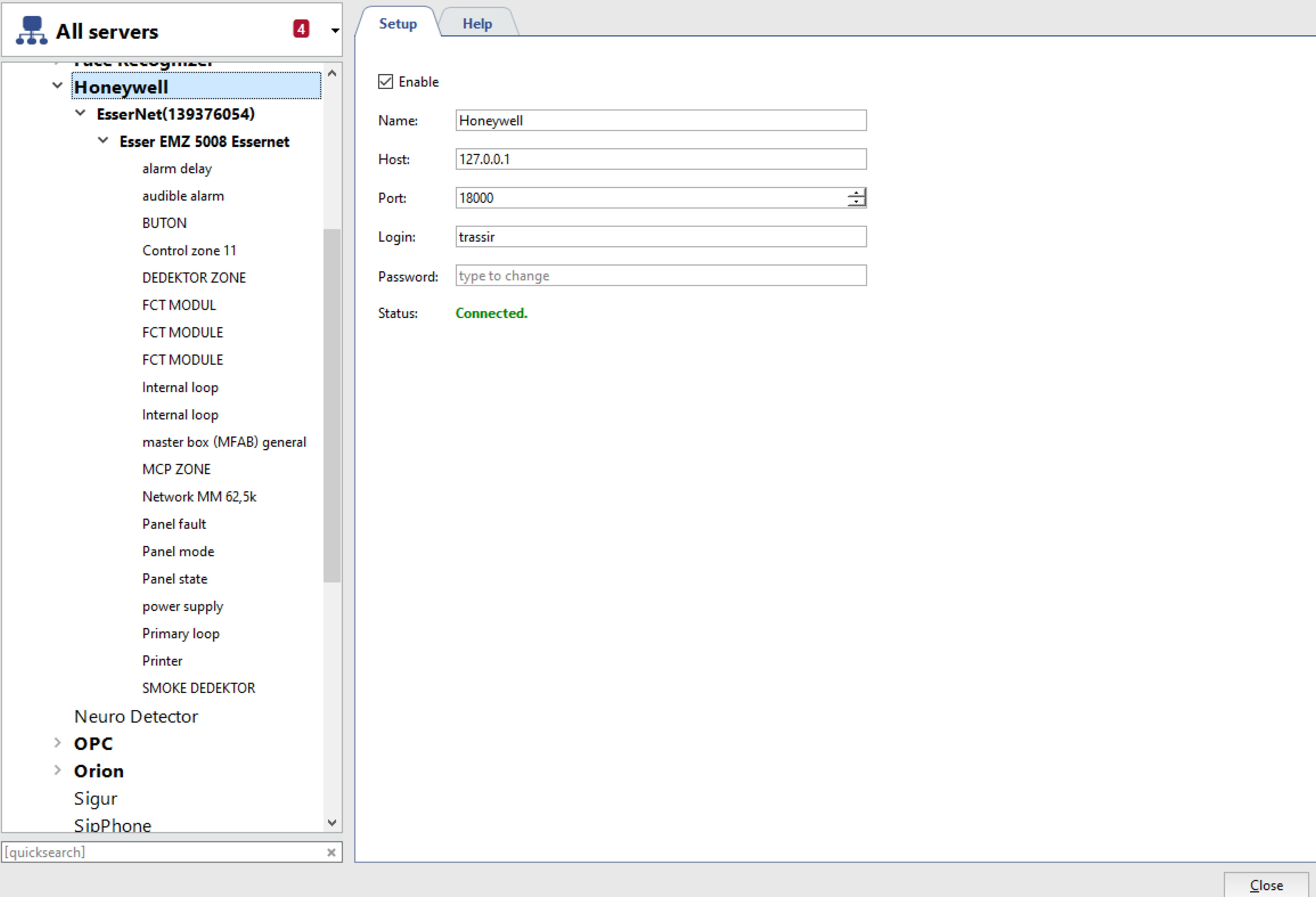The height and width of the screenshot is (897, 1316).
Task: Select the Control zone 11 item
Action: 189,250
